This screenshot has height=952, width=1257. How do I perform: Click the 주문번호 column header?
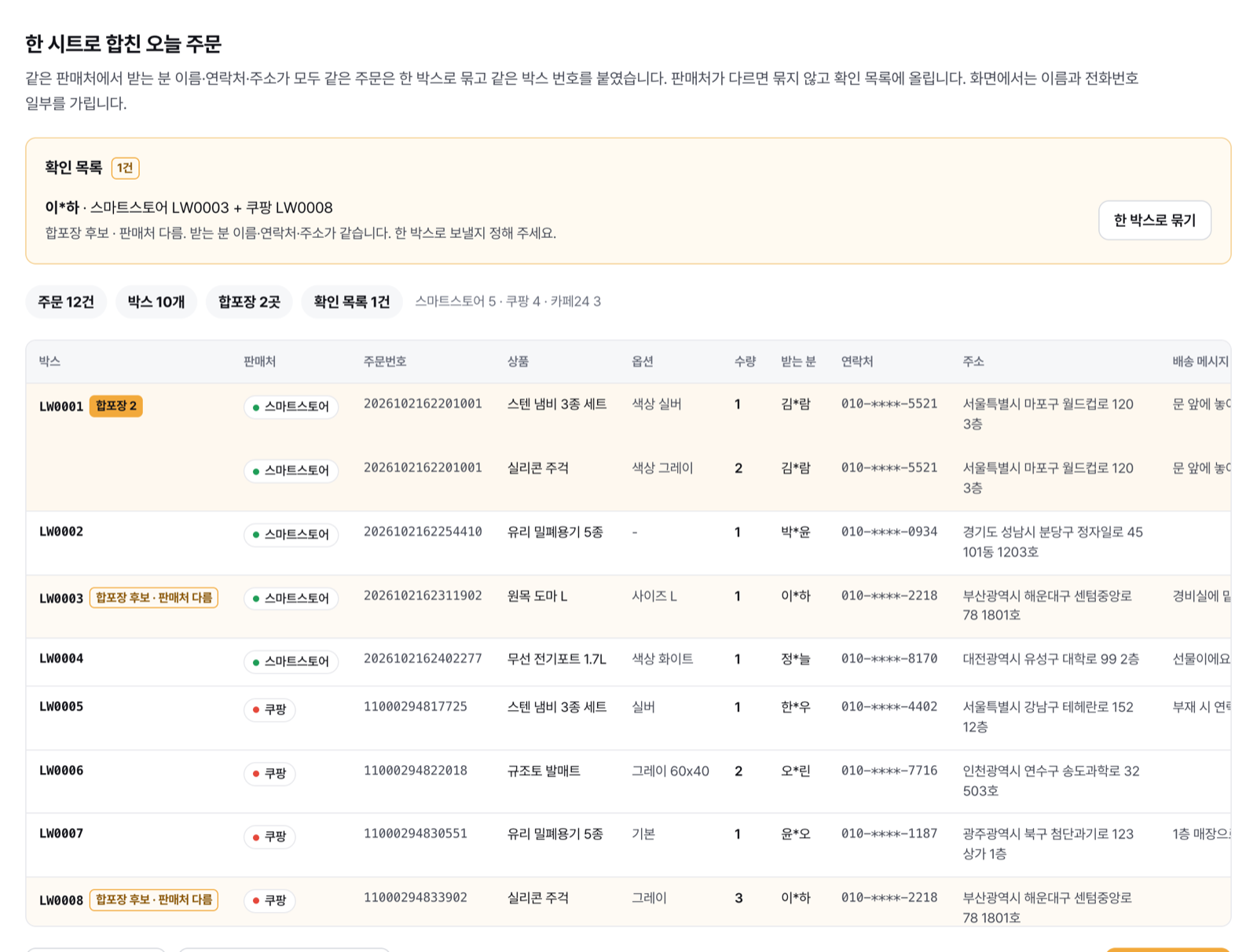pos(385,361)
